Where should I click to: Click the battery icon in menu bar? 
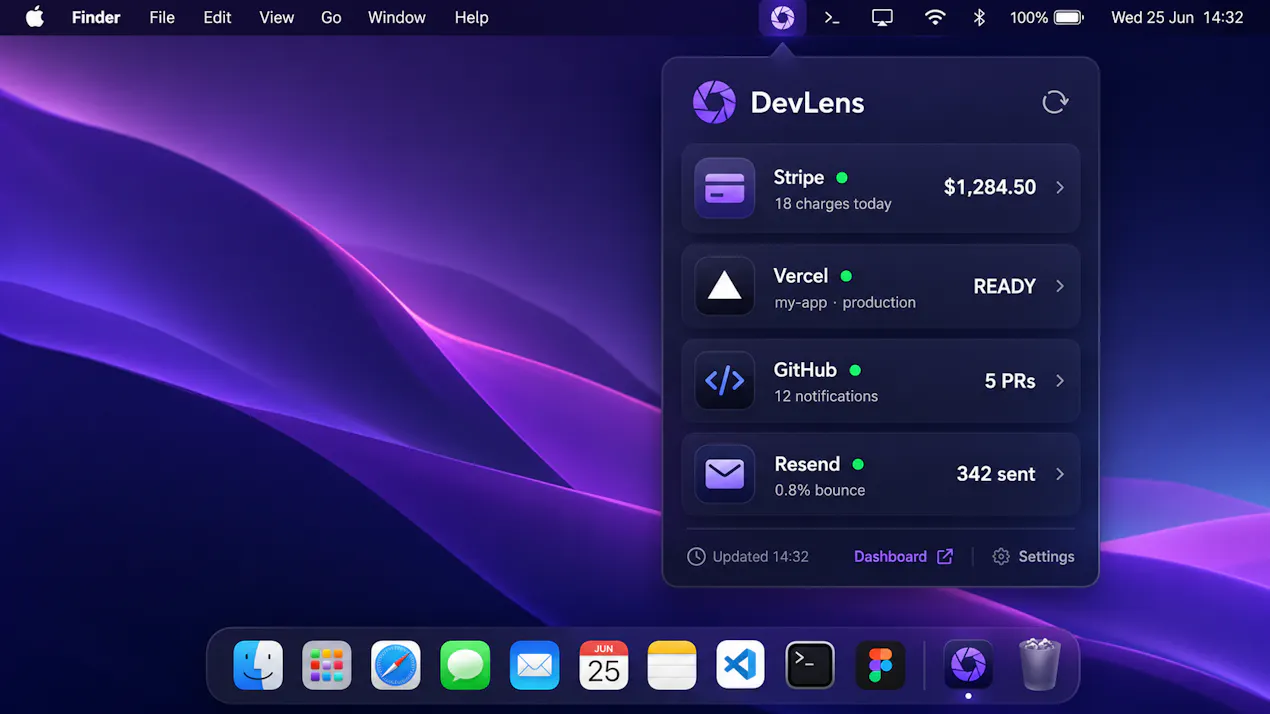coord(1069,18)
